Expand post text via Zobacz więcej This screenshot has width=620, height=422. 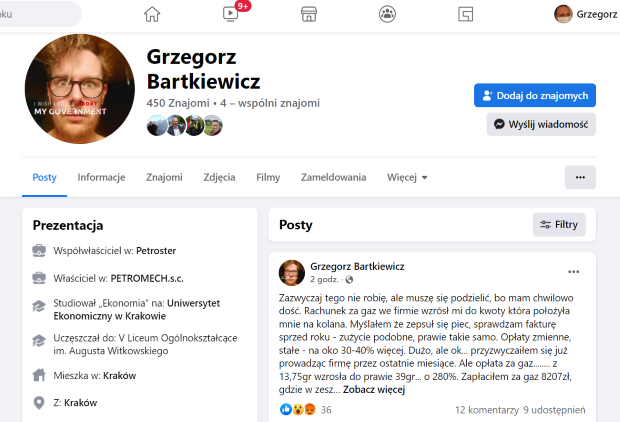pos(374,390)
